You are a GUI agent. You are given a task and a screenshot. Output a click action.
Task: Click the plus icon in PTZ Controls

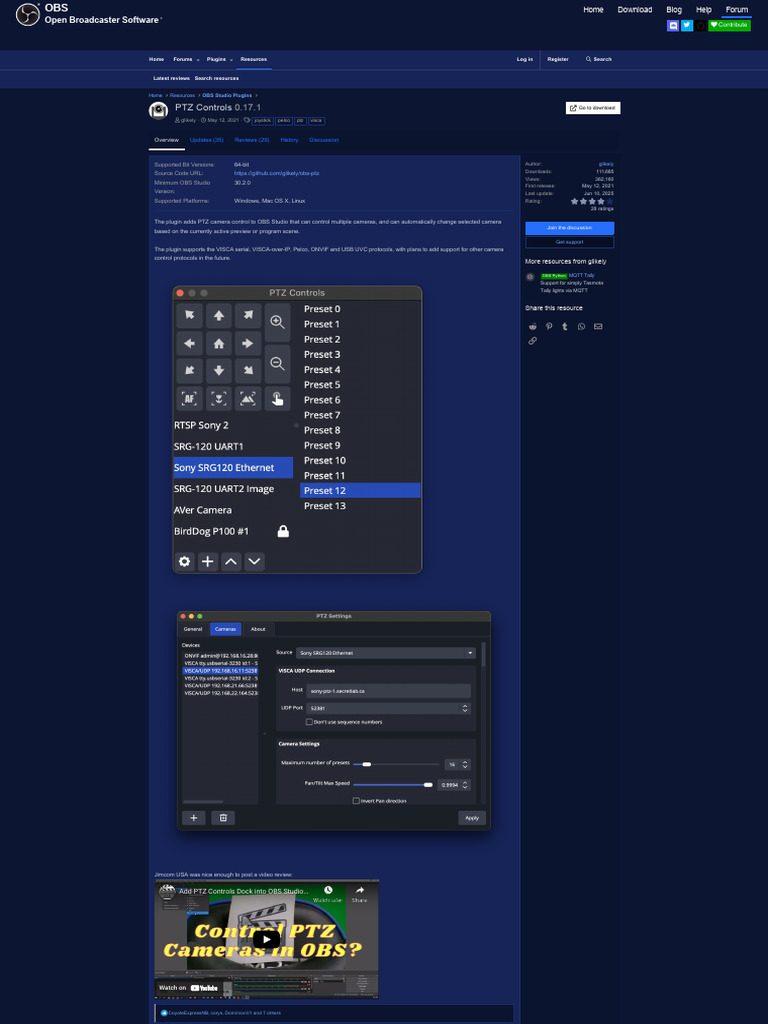click(208, 561)
